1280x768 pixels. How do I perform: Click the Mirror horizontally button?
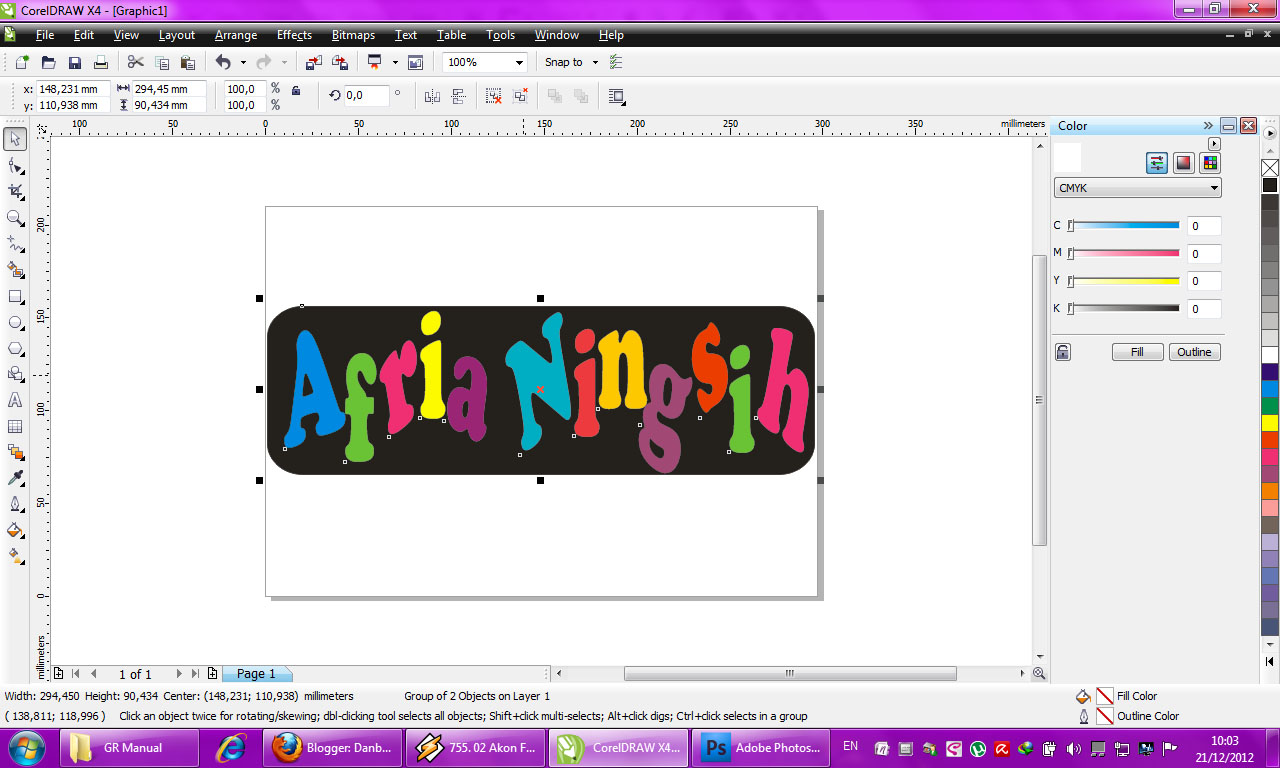click(x=433, y=96)
